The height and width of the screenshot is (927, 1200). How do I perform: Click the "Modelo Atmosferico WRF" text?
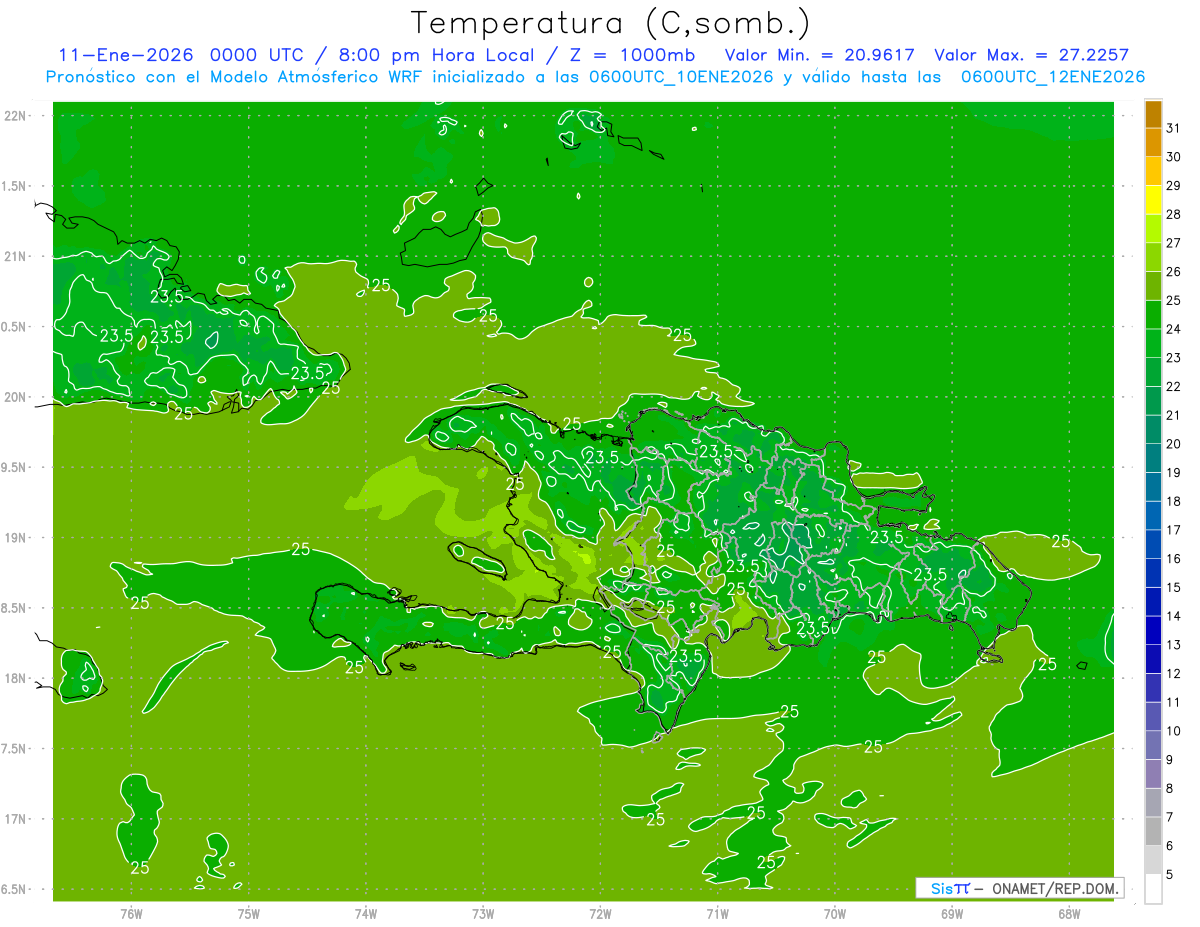point(325,77)
